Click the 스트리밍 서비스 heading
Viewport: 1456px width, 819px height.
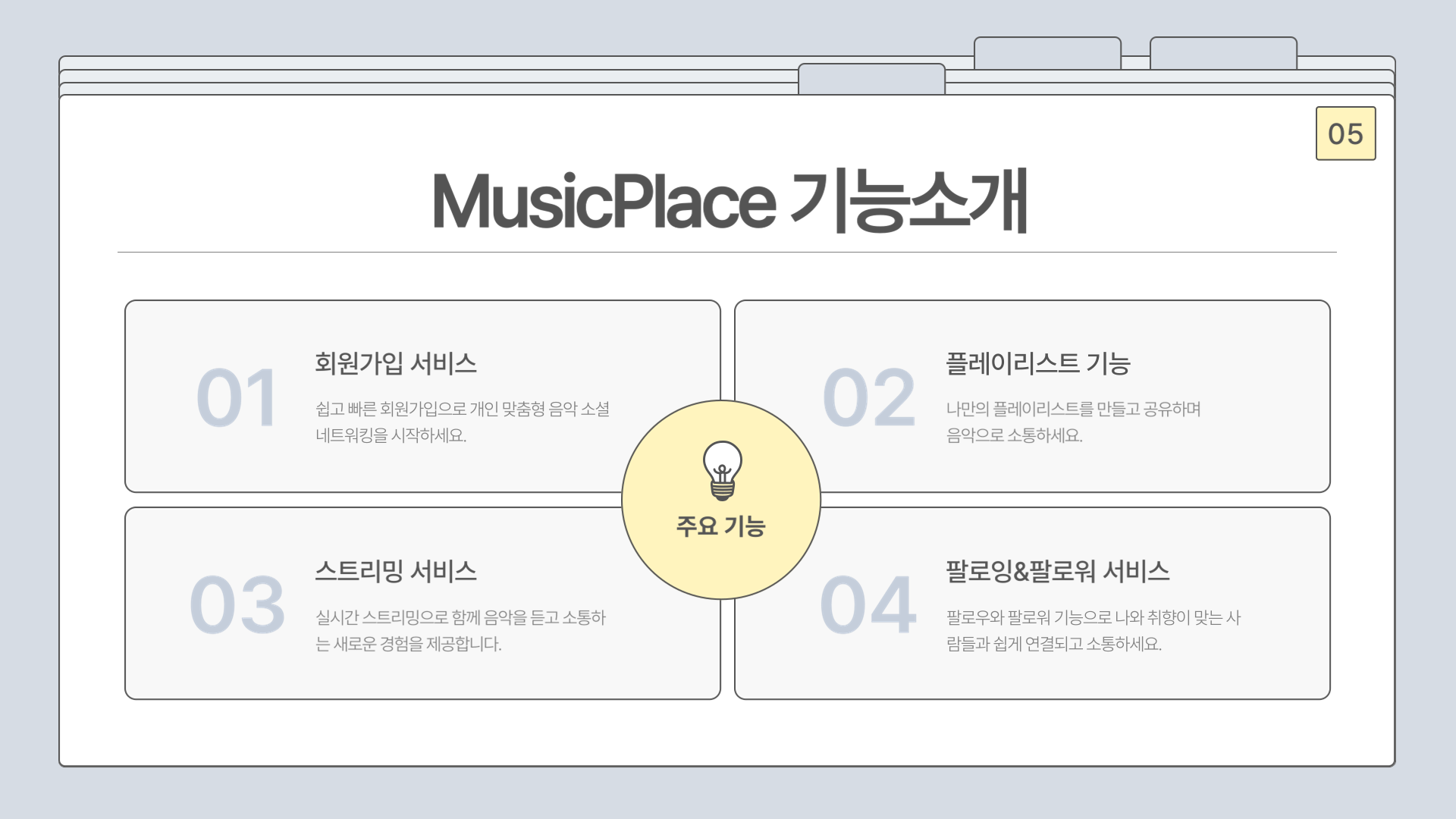pos(396,571)
